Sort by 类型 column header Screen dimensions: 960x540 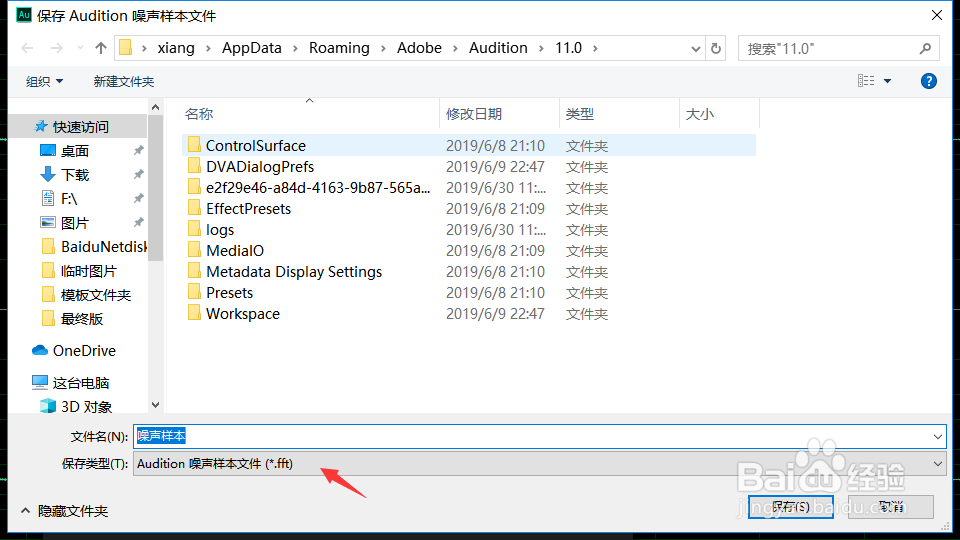pos(580,114)
